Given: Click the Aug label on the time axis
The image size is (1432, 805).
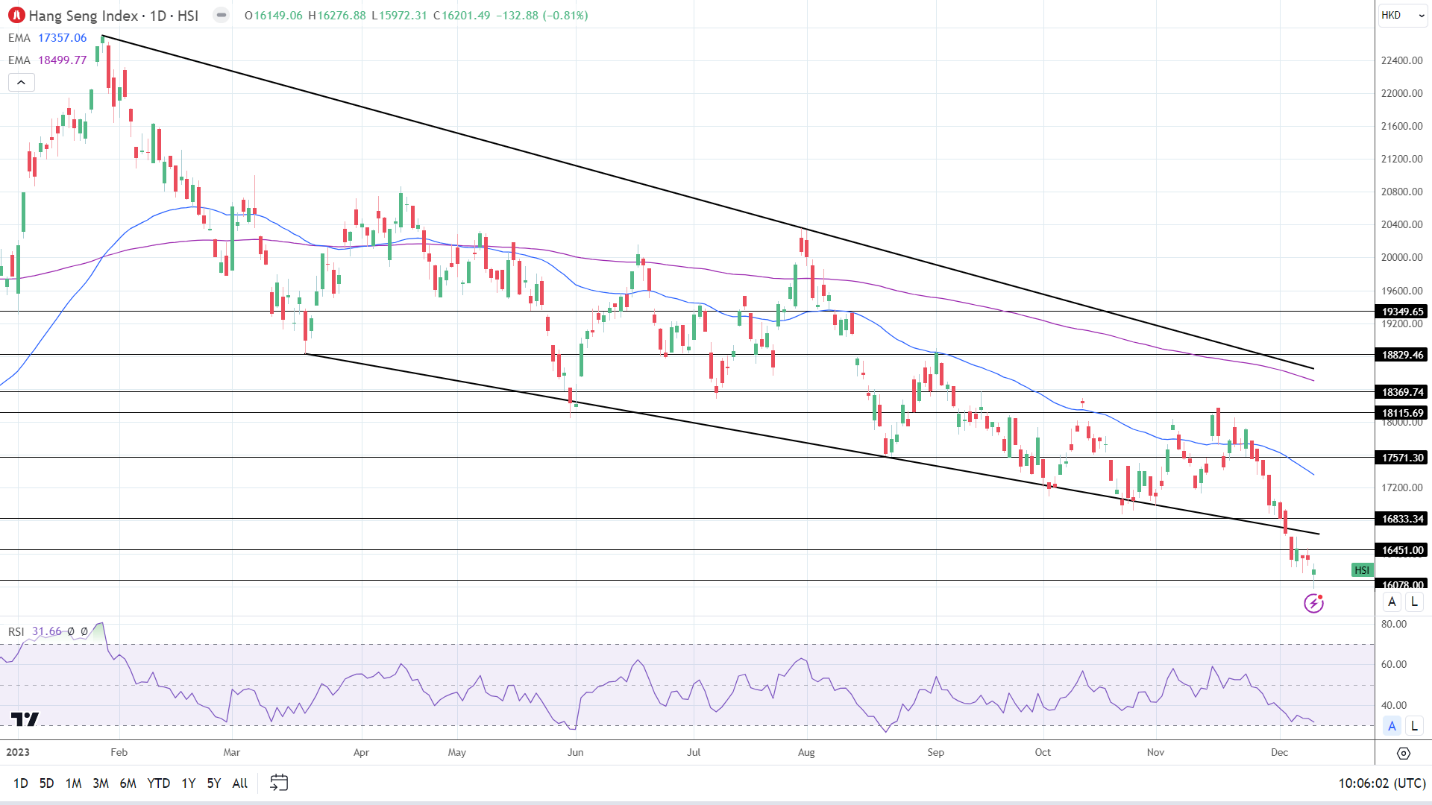Looking at the screenshot, I should click(x=806, y=751).
